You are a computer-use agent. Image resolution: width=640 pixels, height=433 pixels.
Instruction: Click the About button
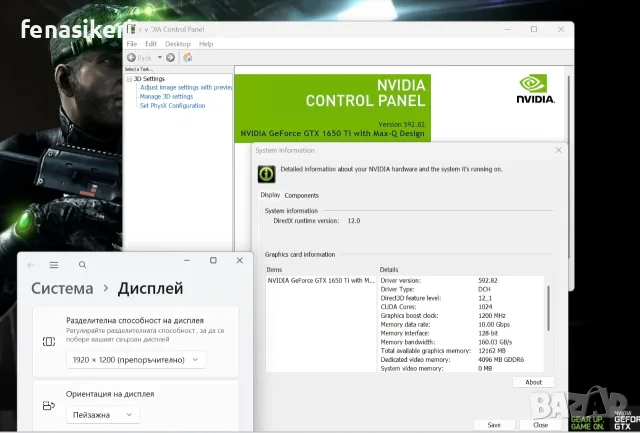[x=533, y=382]
